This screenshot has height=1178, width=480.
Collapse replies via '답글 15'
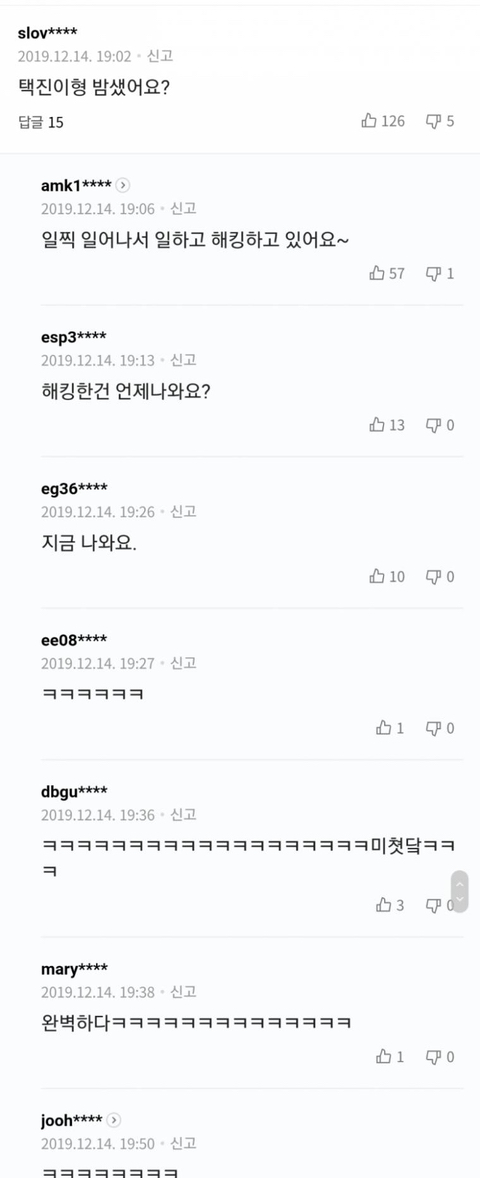click(41, 122)
